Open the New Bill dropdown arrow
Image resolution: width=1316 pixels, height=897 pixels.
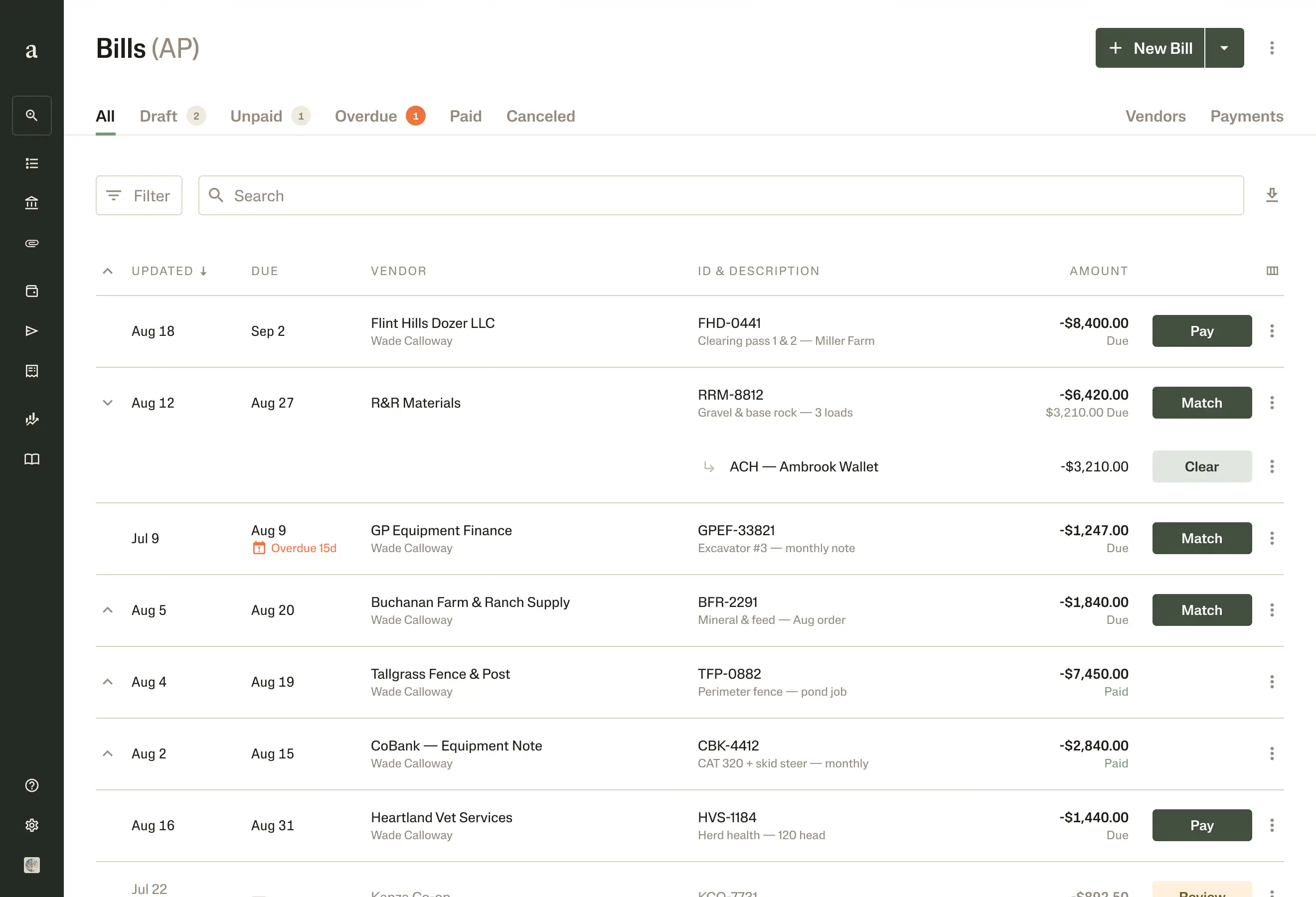pyautogui.click(x=1224, y=48)
